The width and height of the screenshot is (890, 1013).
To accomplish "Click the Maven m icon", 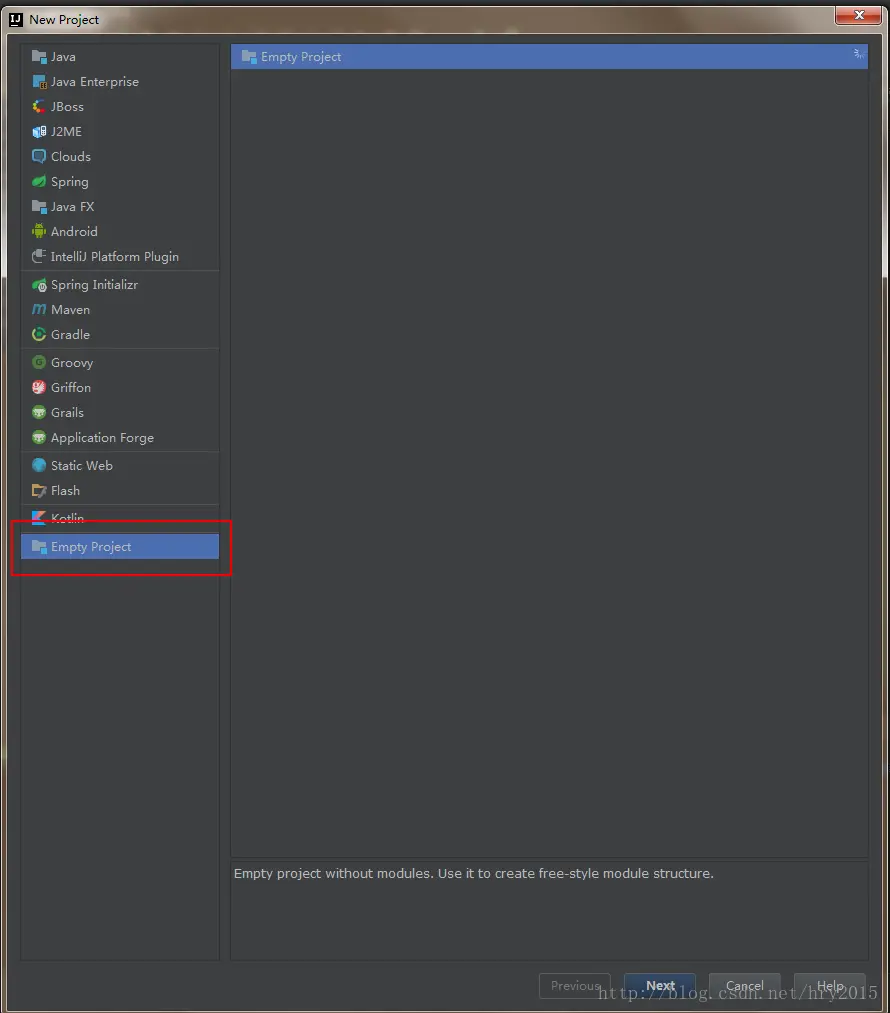I will [x=39, y=309].
